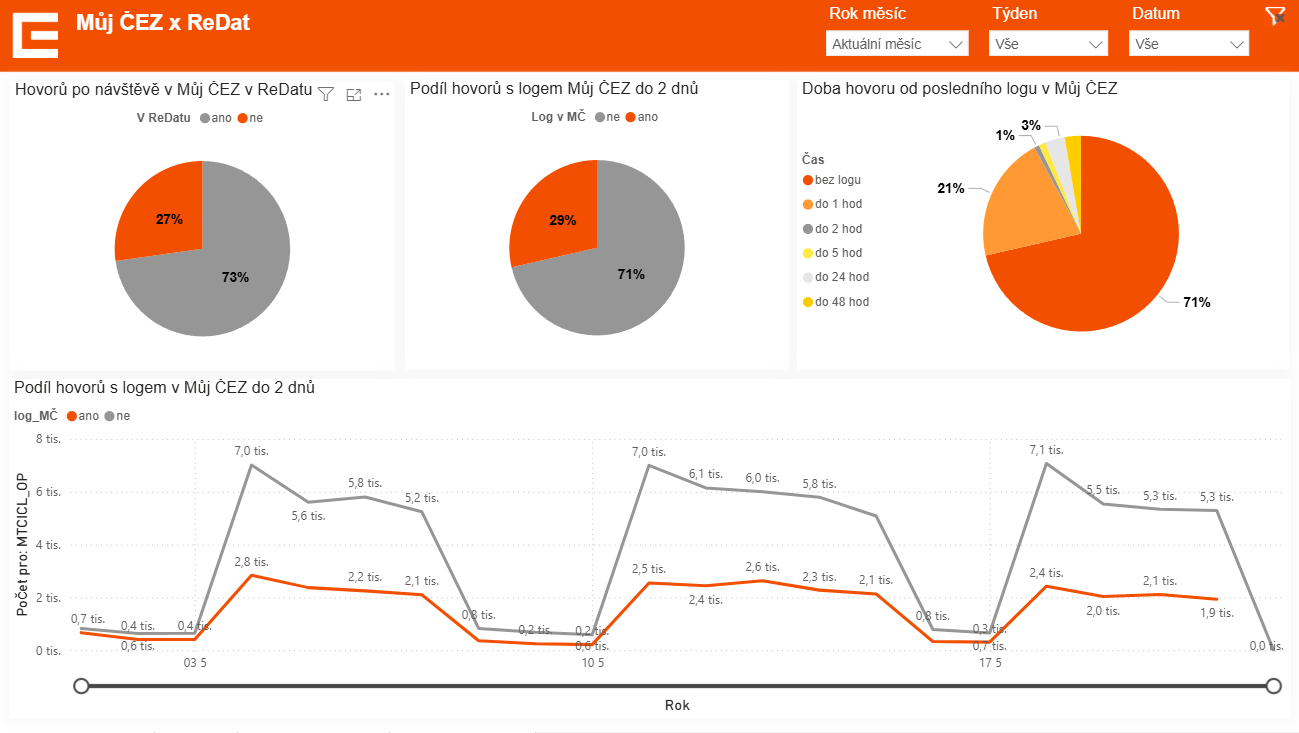Click the '10 5' x-axis label

tap(592, 662)
